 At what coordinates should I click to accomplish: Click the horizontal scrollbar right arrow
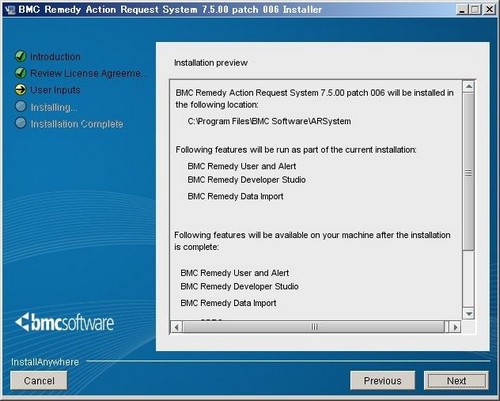click(x=455, y=327)
